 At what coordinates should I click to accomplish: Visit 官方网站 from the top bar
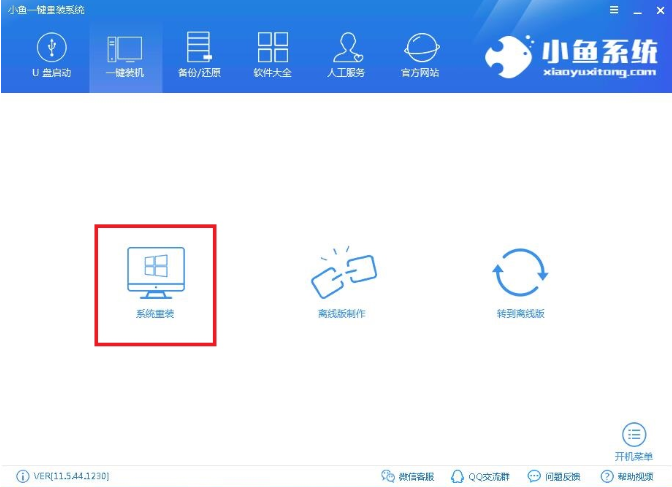pyautogui.click(x=419, y=56)
